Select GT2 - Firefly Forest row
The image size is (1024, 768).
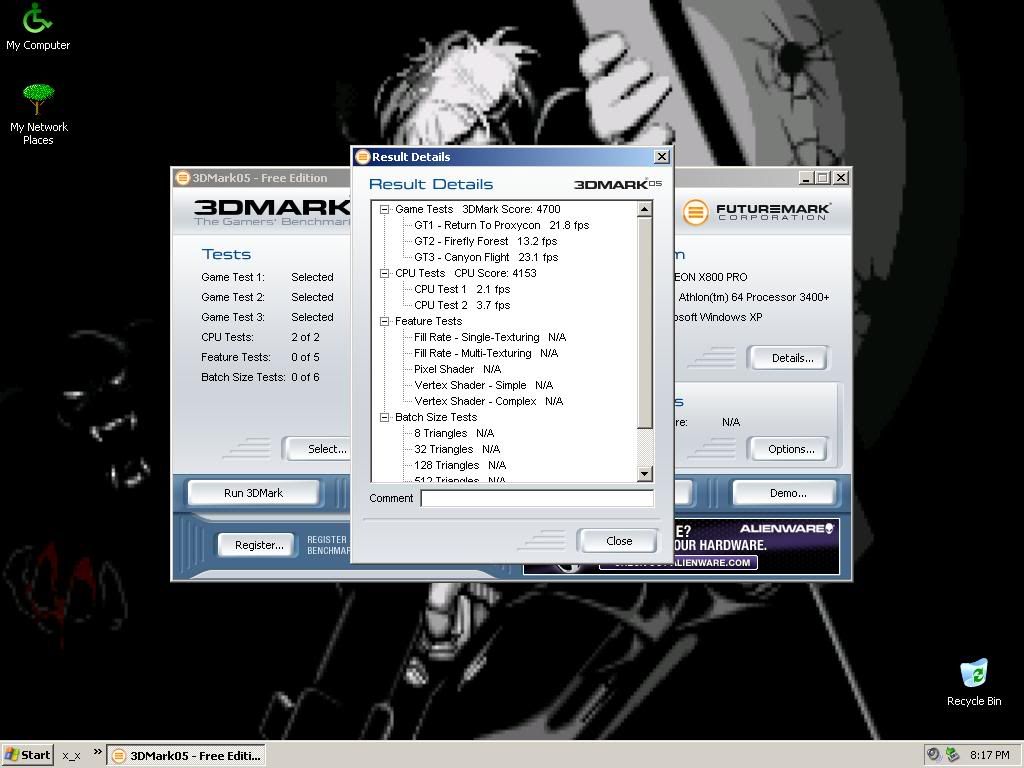[485, 241]
